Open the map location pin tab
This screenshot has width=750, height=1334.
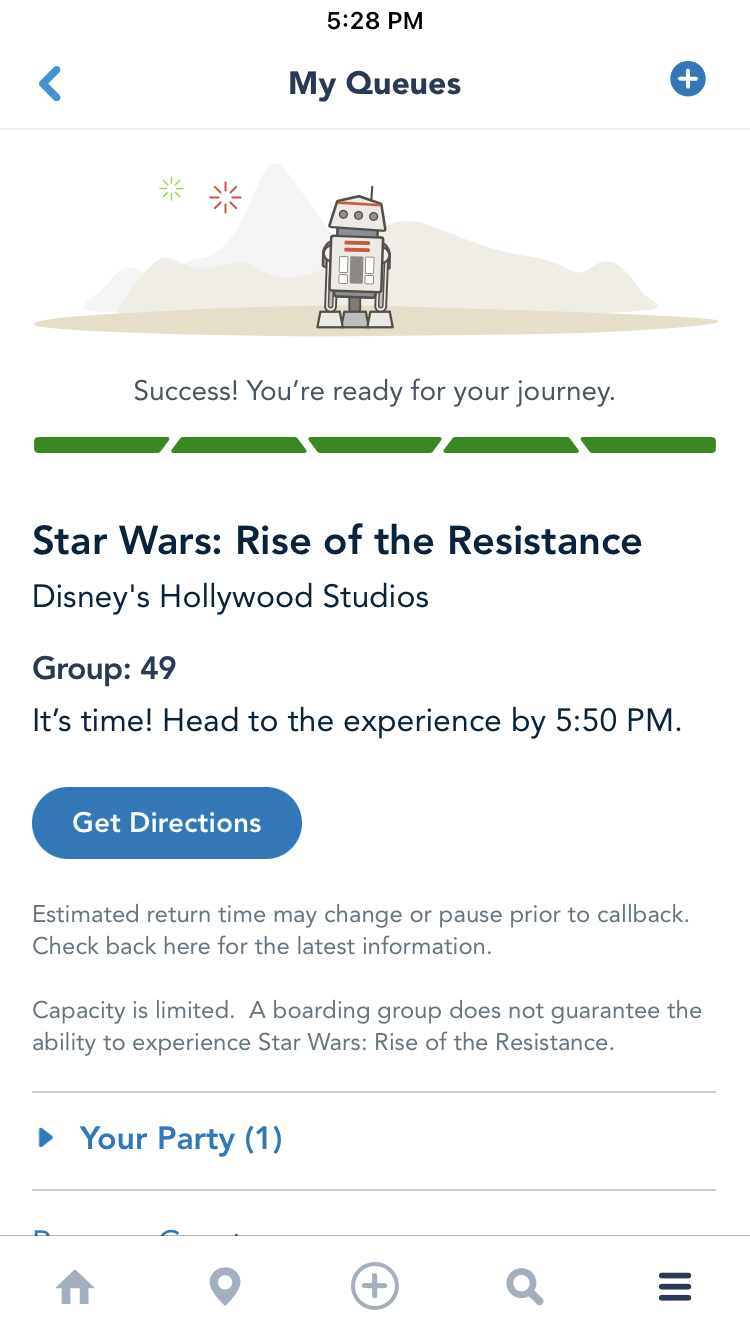point(225,1287)
